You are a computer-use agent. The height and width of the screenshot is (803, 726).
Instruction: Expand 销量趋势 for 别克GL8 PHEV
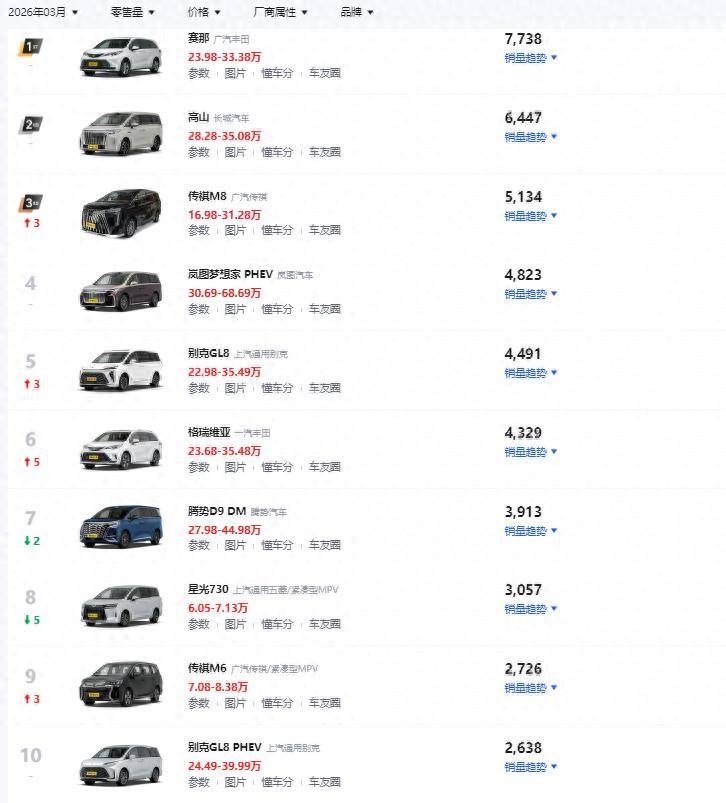pos(530,767)
